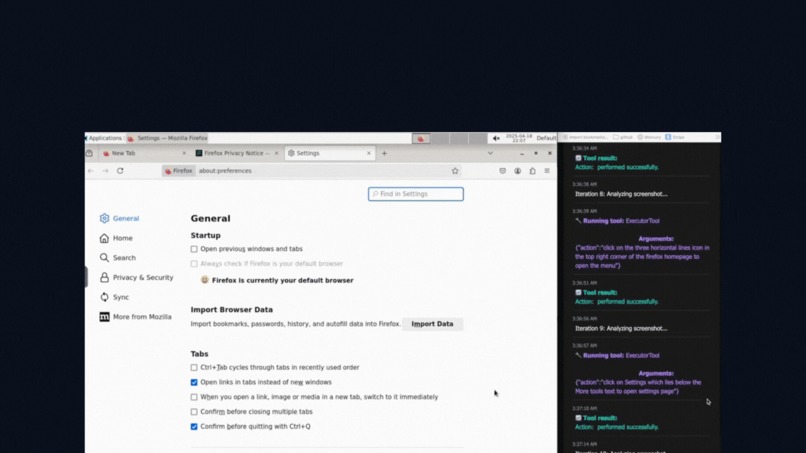This screenshot has width=806, height=453.
Task: Click the arguments text about More tools
Action: pyautogui.click(x=638, y=387)
